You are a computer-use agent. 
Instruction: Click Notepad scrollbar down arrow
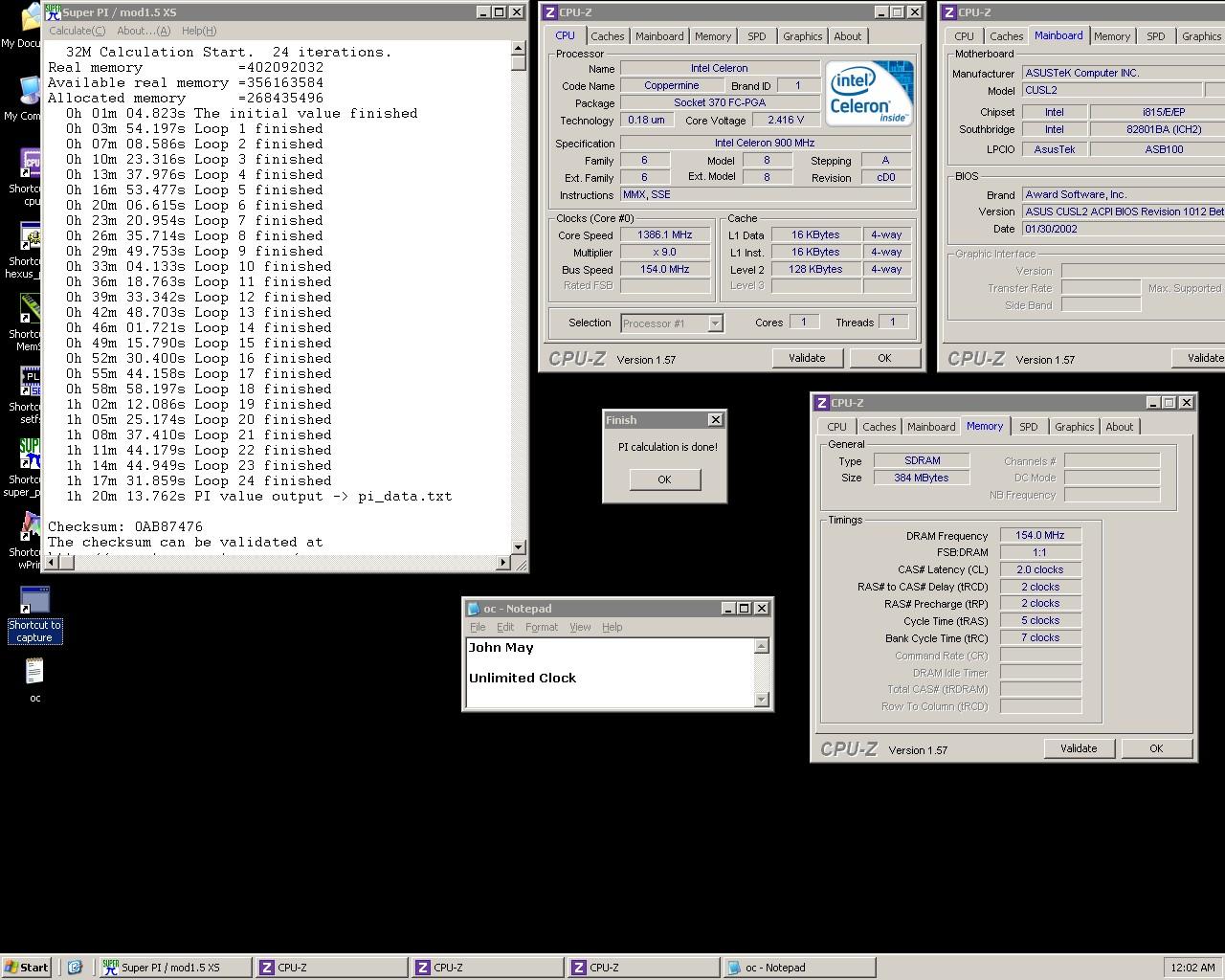pos(762,700)
